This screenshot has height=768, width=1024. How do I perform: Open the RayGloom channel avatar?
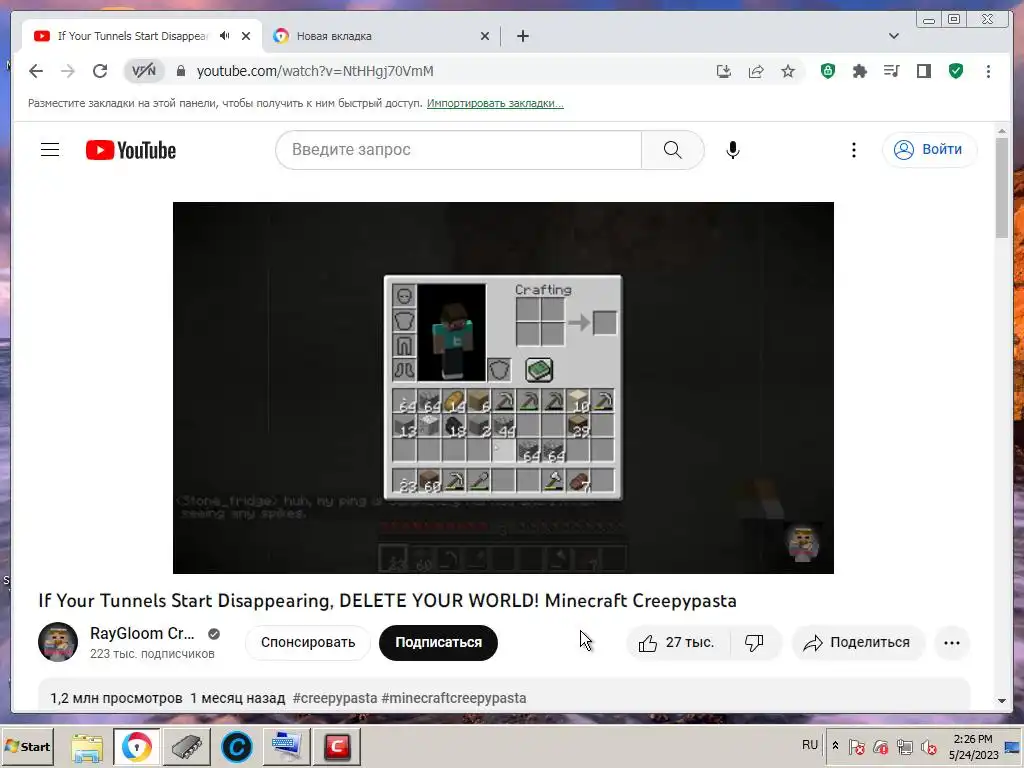(58, 642)
